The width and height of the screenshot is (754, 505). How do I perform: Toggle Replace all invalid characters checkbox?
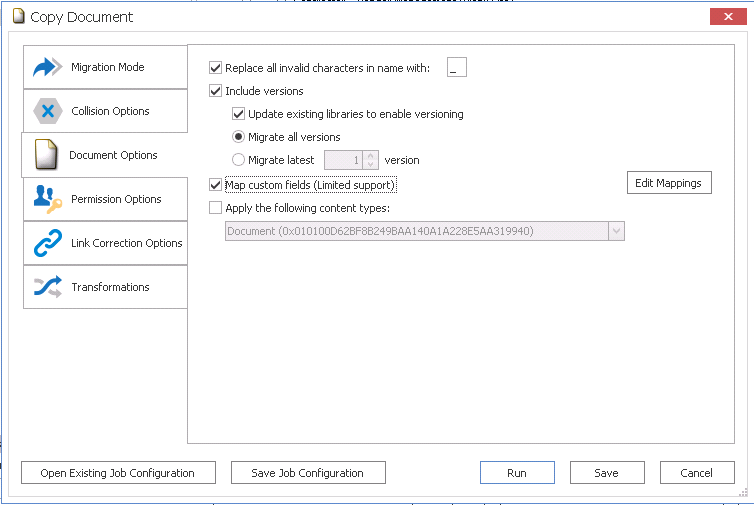[x=216, y=68]
